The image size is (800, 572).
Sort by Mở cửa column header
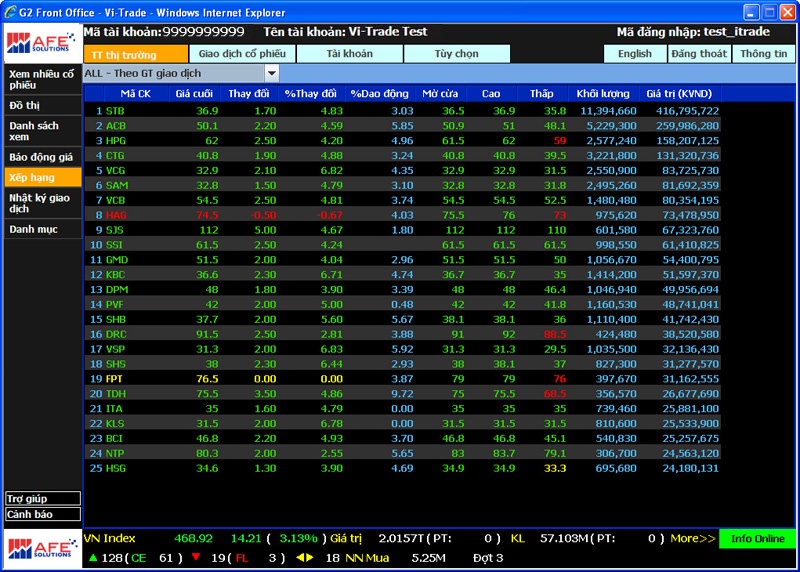point(440,93)
